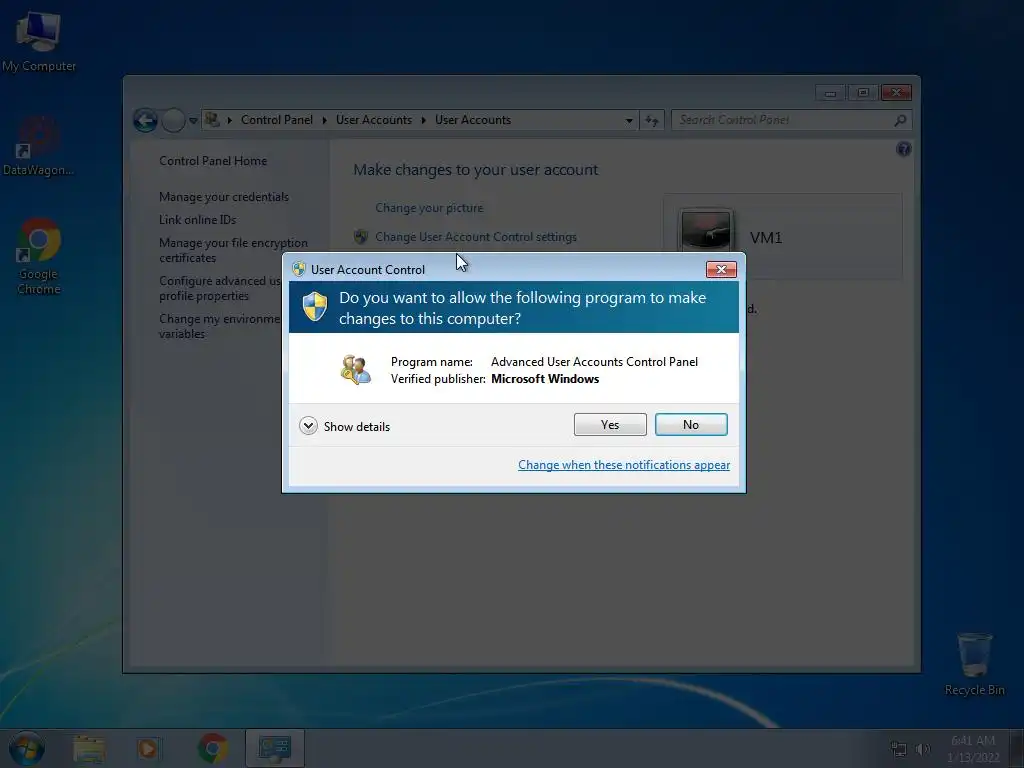The height and width of the screenshot is (768, 1024).
Task: Click Change your picture link
Action: 429,208
